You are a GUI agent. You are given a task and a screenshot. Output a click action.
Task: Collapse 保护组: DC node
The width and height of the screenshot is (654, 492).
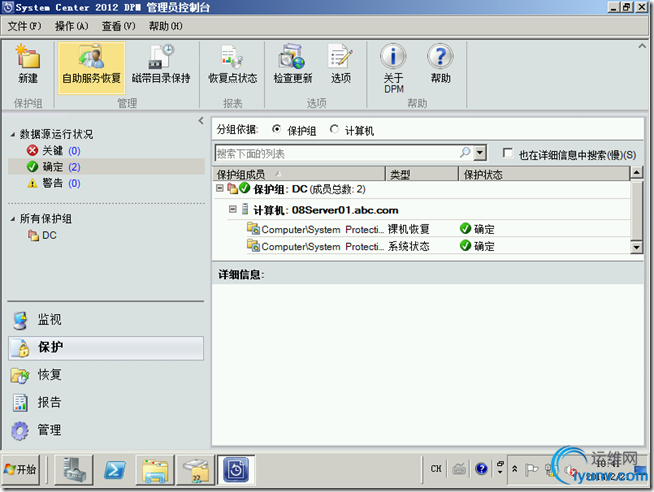219,188
